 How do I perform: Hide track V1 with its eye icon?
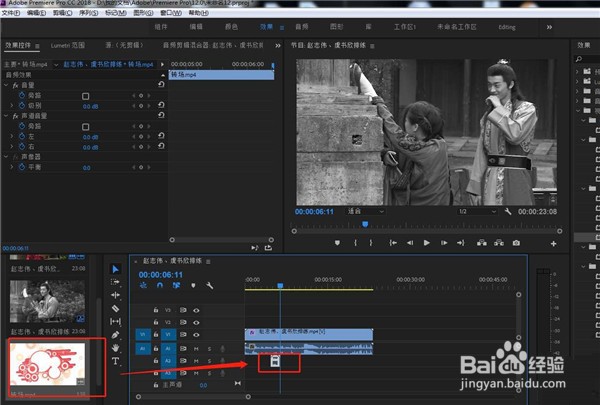196,335
